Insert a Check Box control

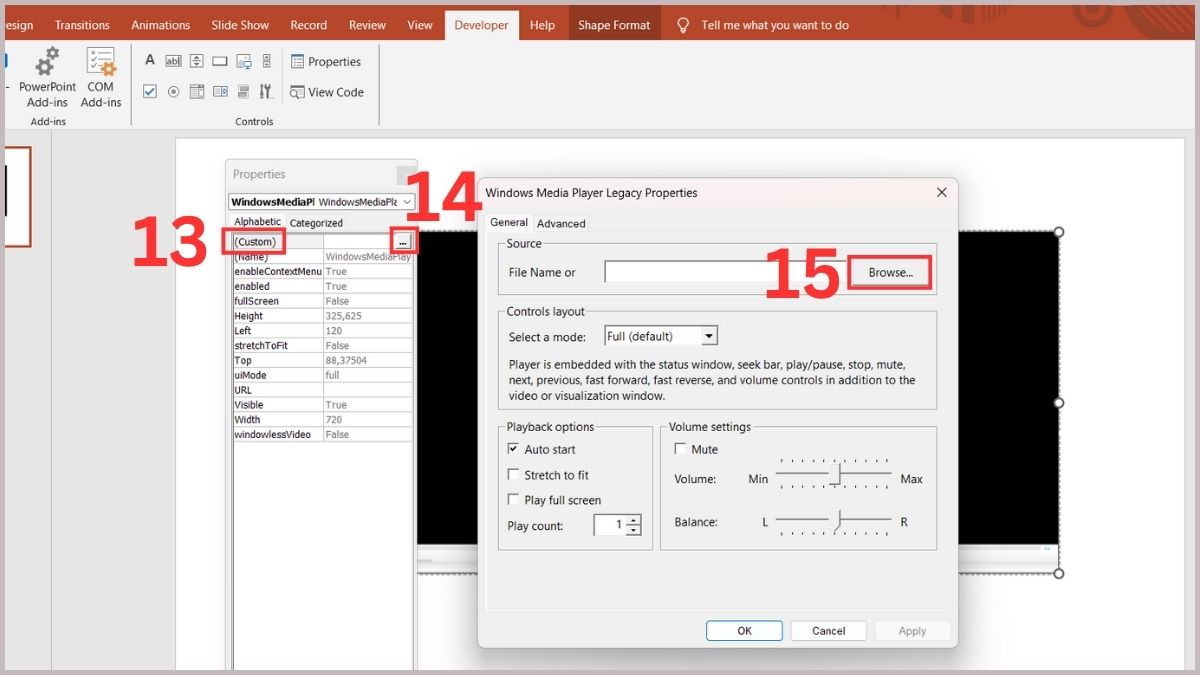150,90
